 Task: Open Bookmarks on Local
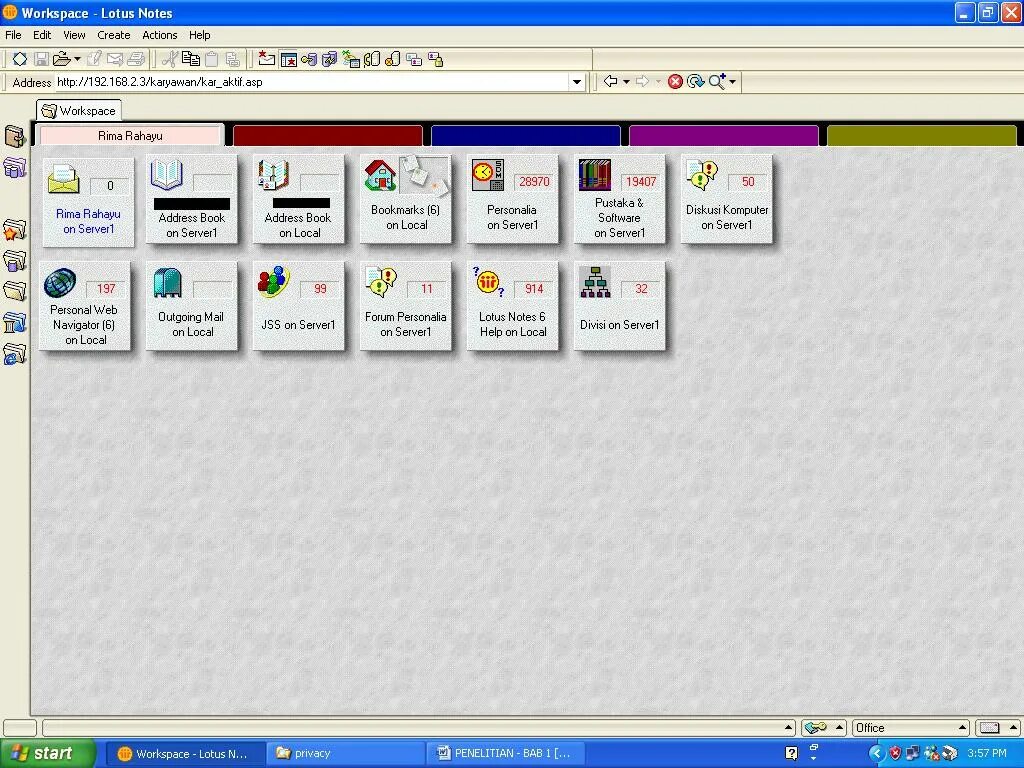point(406,198)
